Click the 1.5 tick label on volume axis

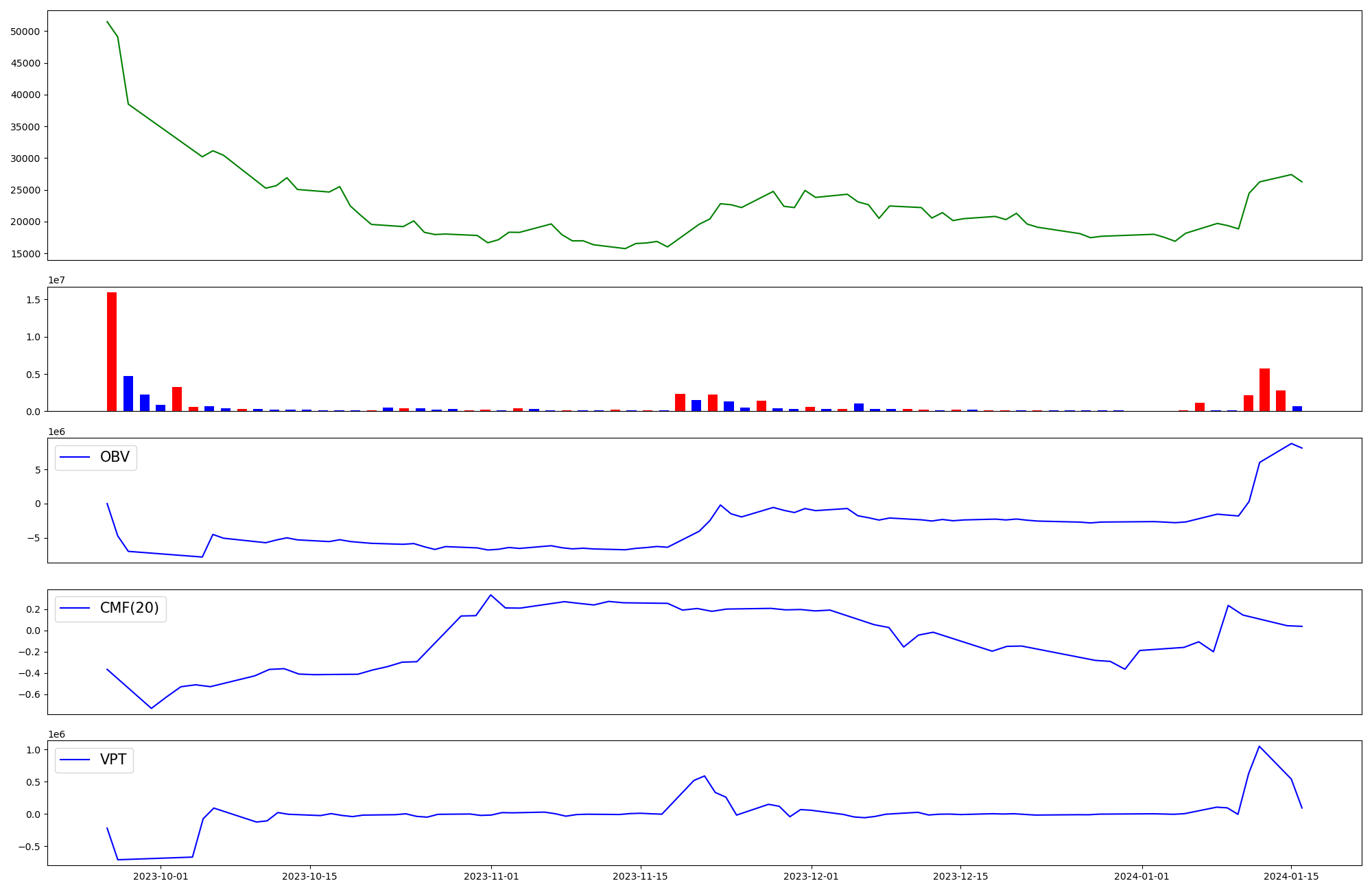point(32,300)
